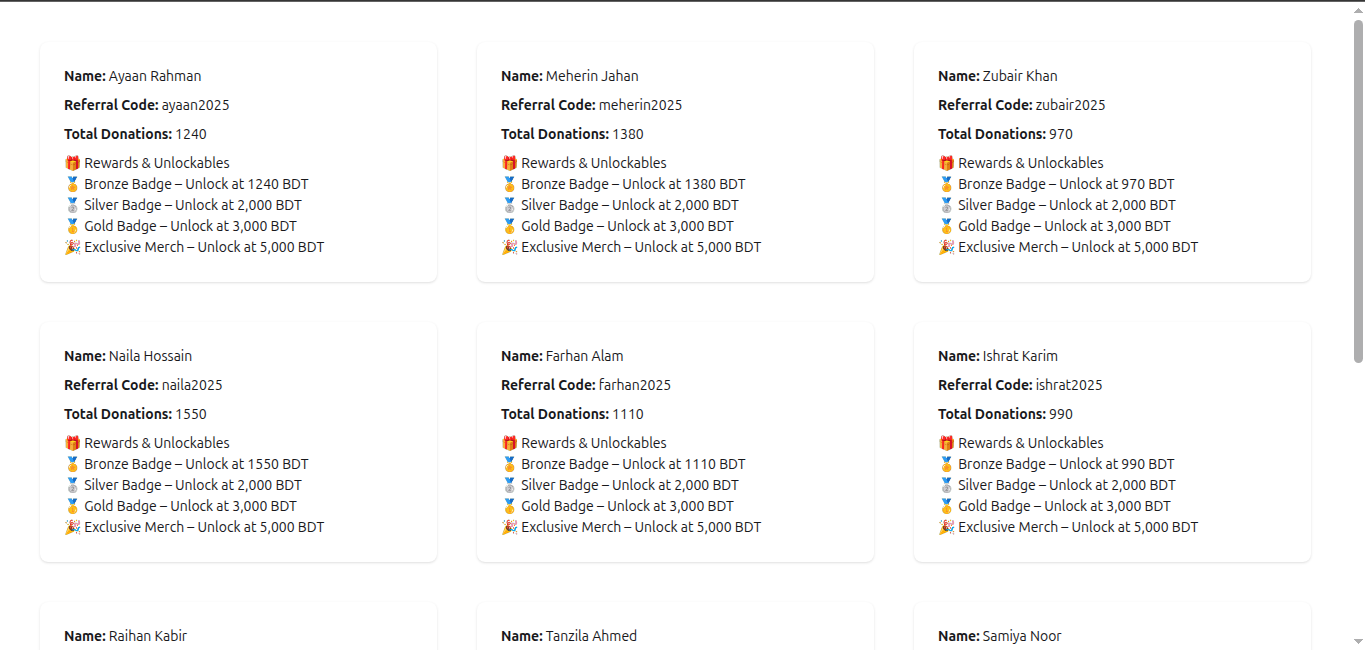Viewport: 1365px width, 650px height.
Task: Click "Bronze Badge – Unlock at 1240 BDT" text
Action: tap(197, 184)
